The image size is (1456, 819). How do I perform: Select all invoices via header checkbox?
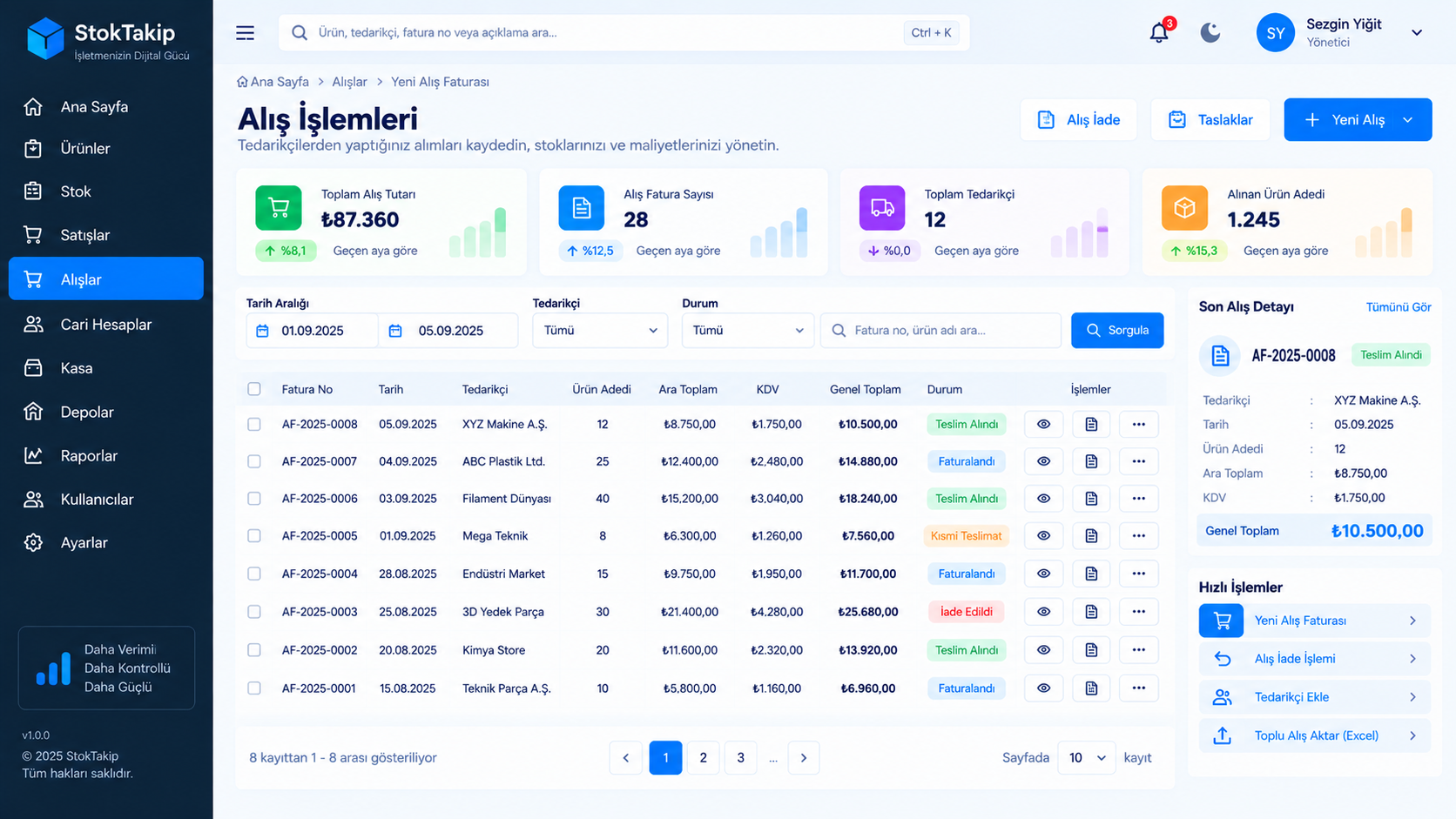[254, 389]
